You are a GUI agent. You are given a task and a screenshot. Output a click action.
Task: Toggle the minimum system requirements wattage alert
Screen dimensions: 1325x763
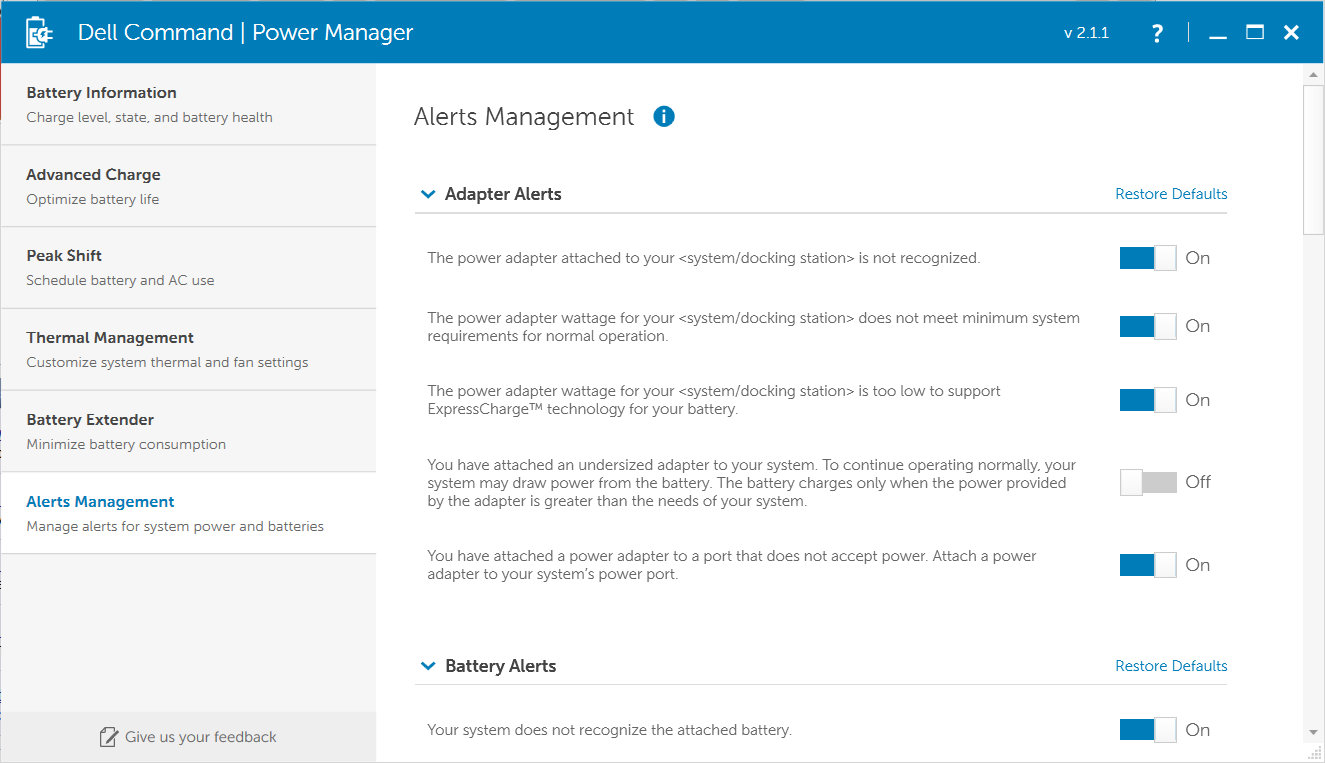[x=1148, y=326]
